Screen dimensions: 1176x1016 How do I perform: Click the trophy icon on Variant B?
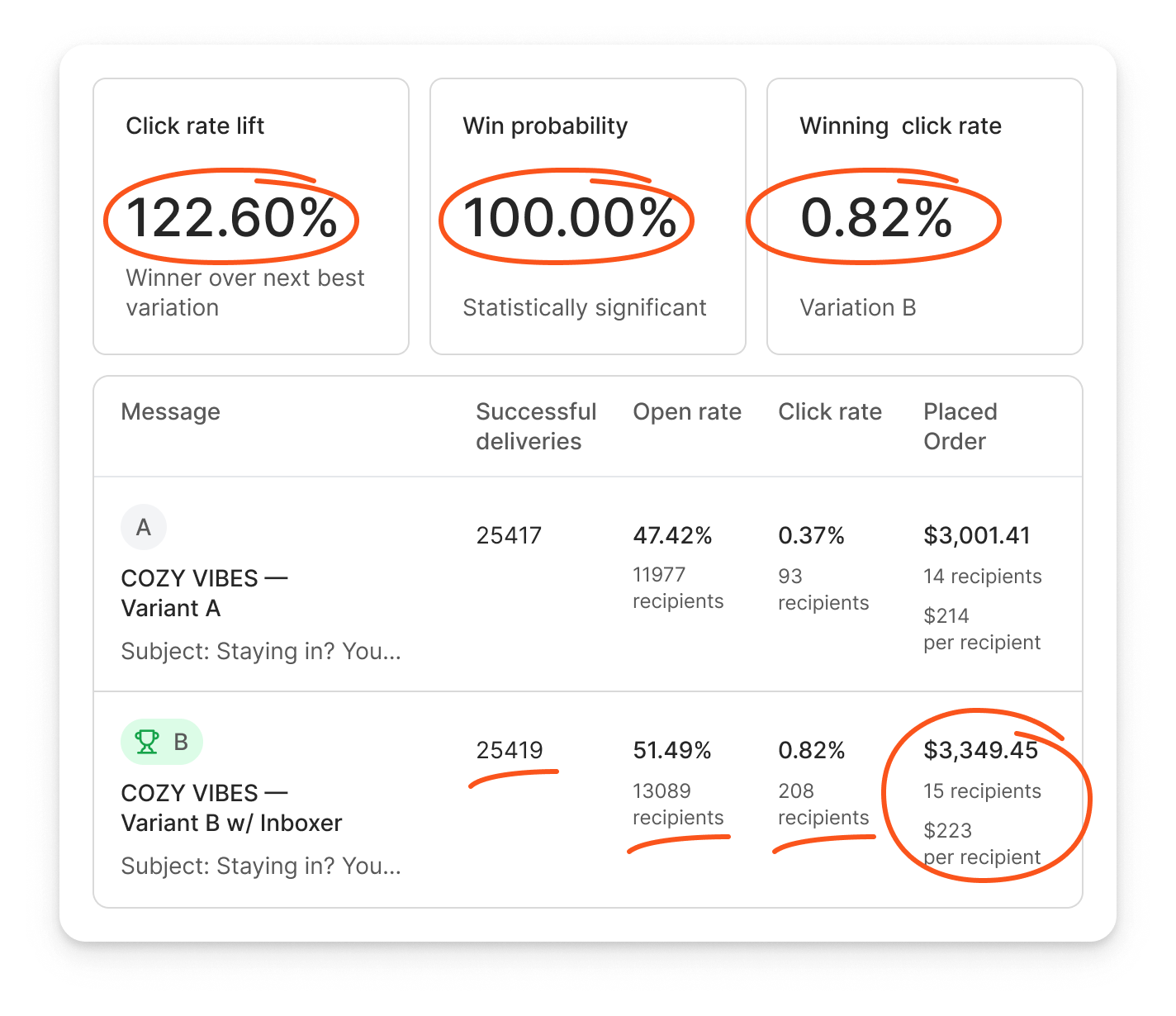147,742
